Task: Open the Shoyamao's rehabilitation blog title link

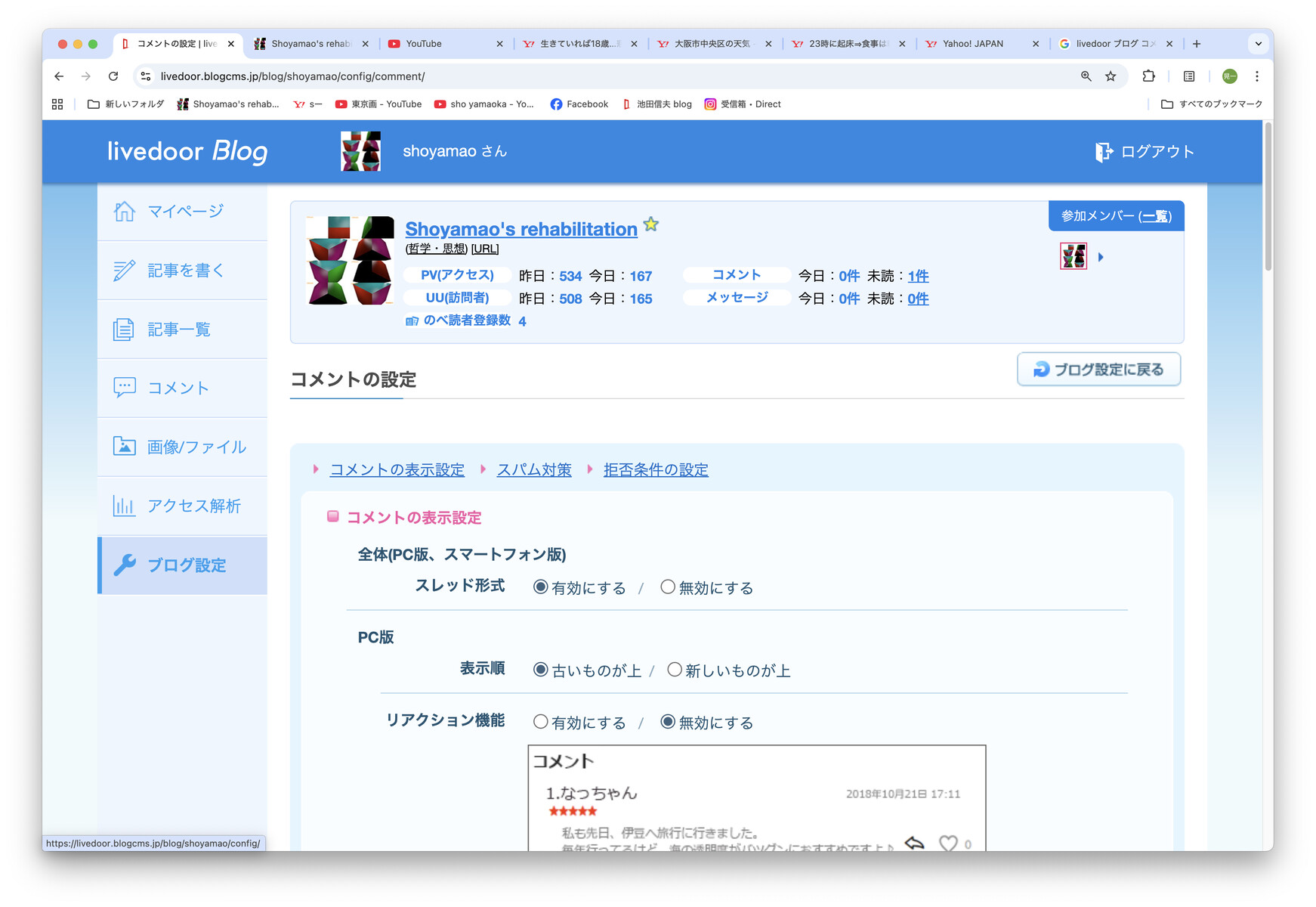Action: click(x=521, y=229)
